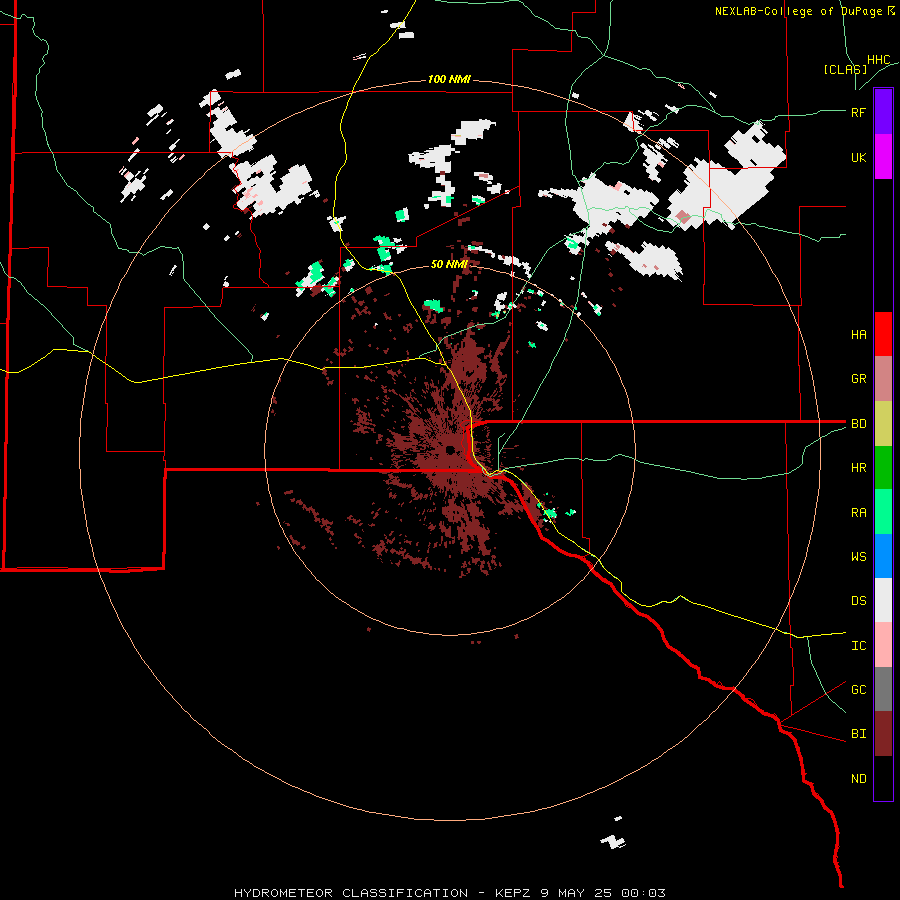Click the RA light green legend swatch
This screenshot has width=900, height=900.
tap(883, 512)
